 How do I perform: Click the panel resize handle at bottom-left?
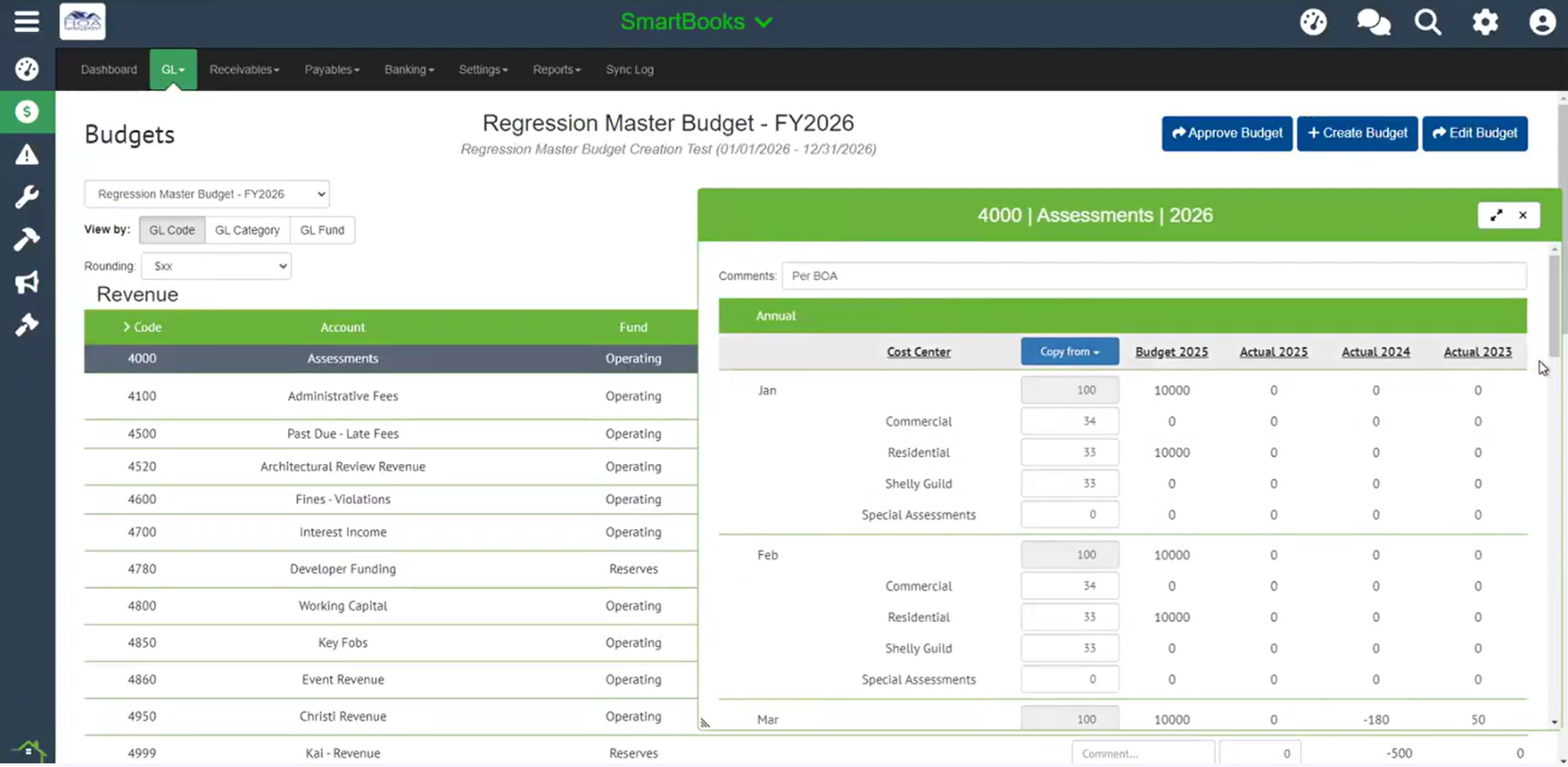point(704,723)
